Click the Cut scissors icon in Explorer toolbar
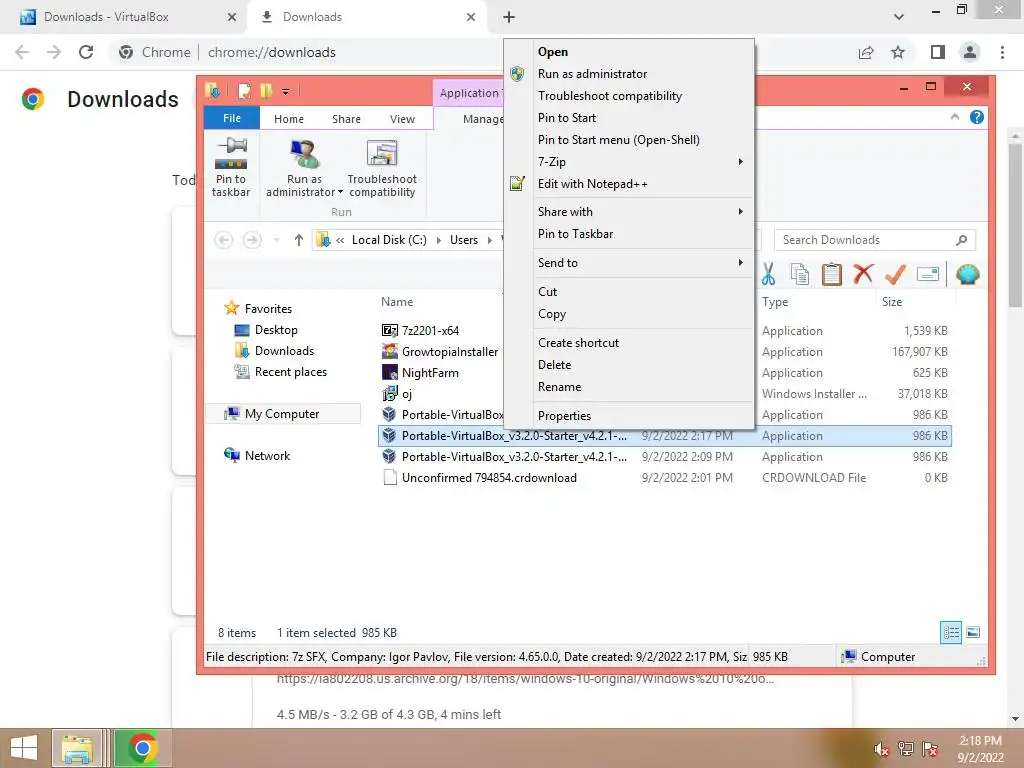Screen dimensions: 1024x768 [x=768, y=274]
